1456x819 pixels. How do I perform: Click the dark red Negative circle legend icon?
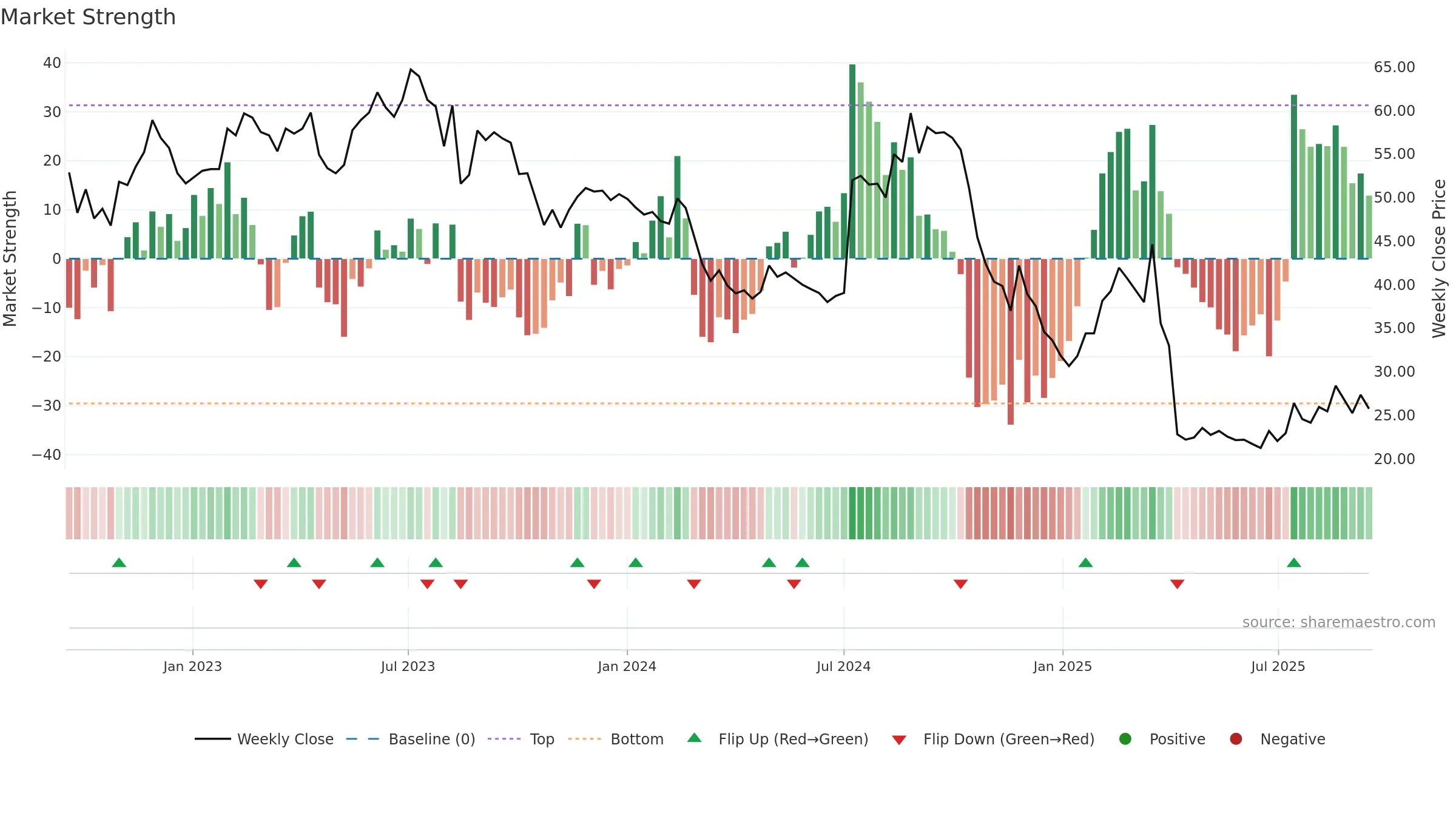[x=1236, y=739]
